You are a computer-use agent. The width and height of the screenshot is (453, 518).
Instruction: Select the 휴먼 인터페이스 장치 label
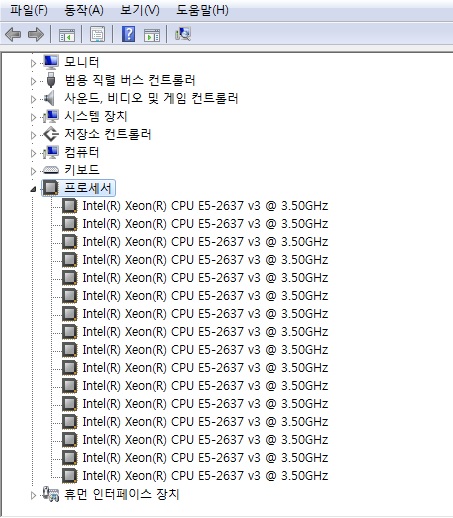(122, 494)
